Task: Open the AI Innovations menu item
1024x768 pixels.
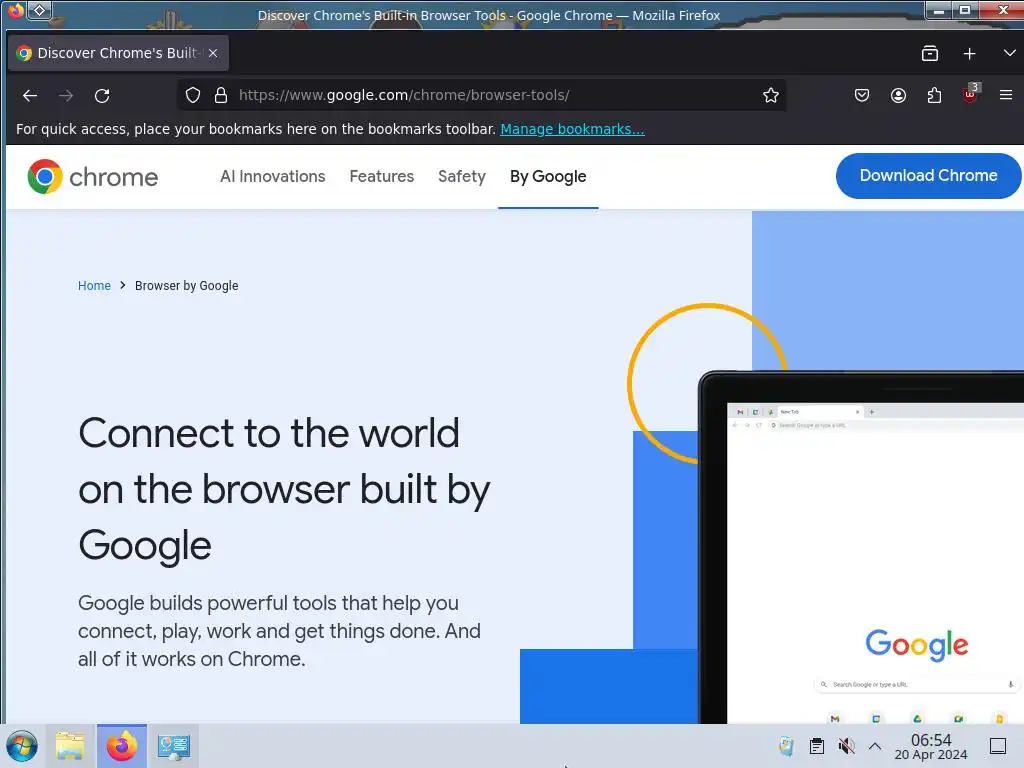Action: pos(272,176)
